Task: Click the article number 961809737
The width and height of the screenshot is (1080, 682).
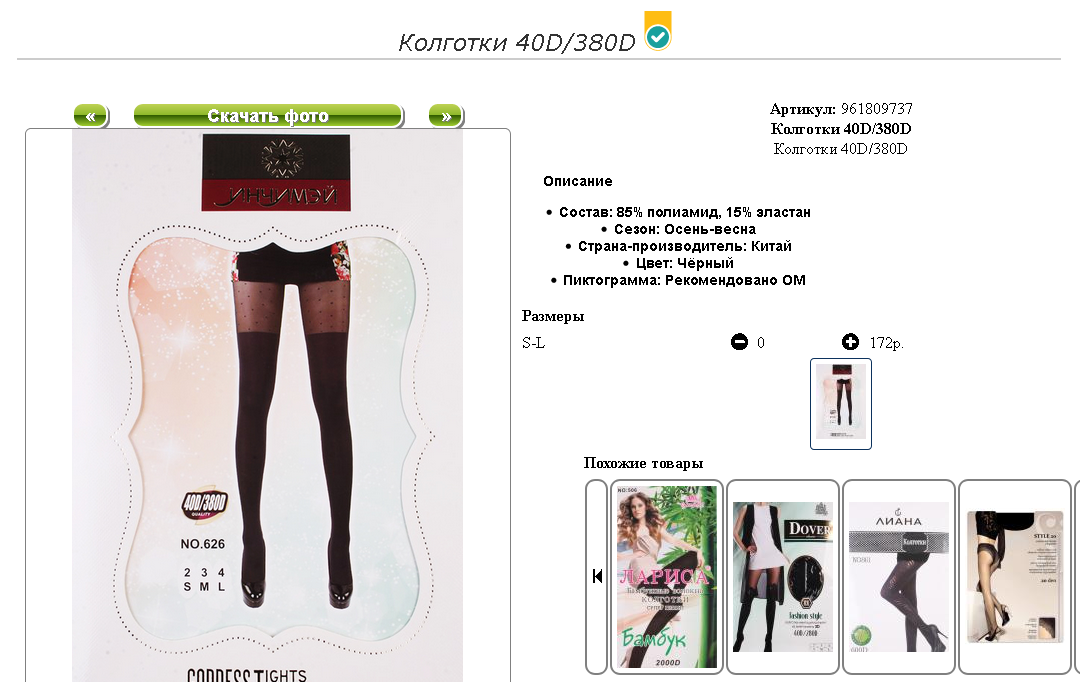Action: click(877, 109)
